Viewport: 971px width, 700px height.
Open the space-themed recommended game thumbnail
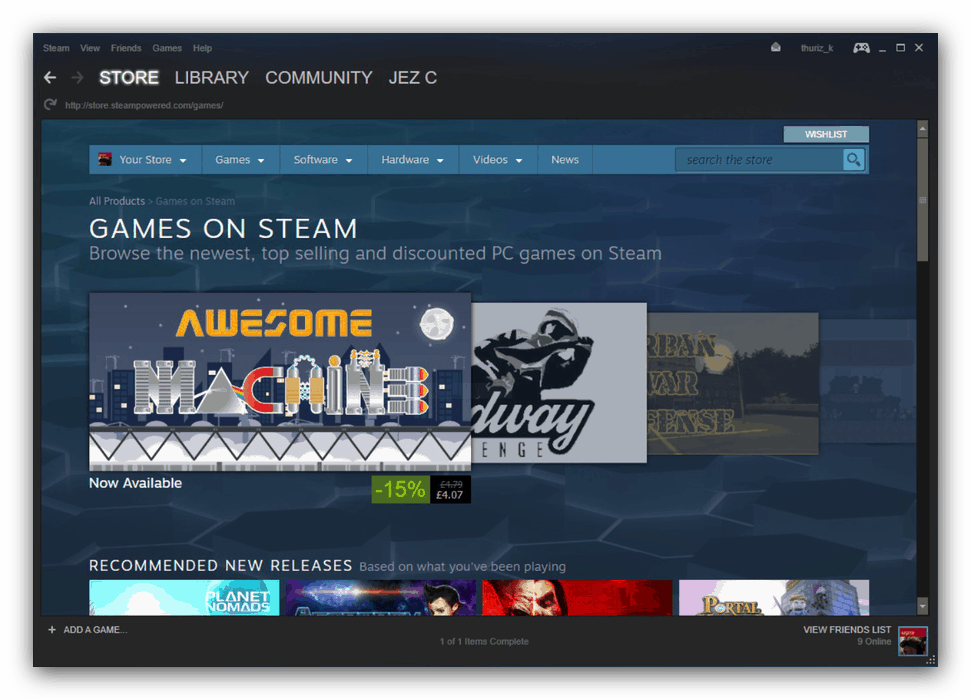click(381, 598)
